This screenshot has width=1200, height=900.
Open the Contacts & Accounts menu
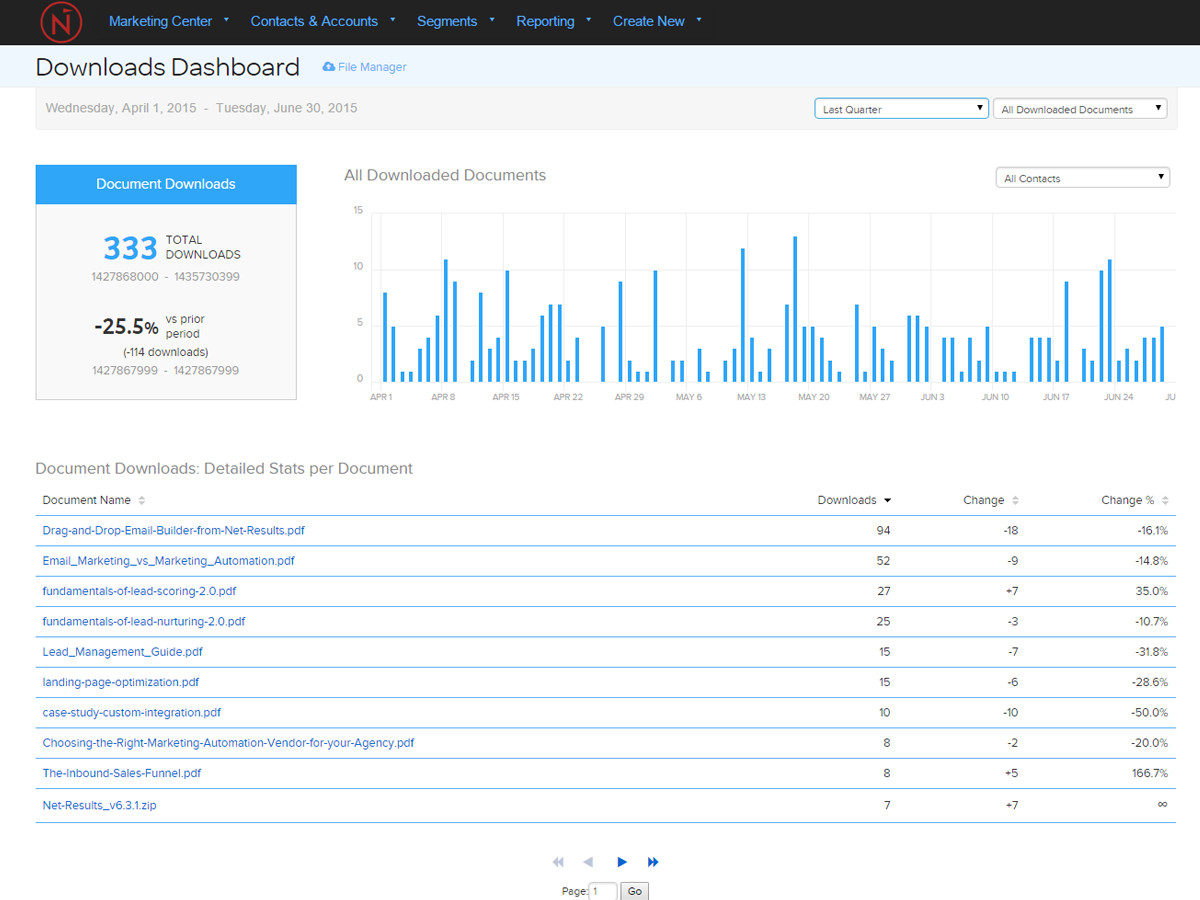(x=323, y=21)
